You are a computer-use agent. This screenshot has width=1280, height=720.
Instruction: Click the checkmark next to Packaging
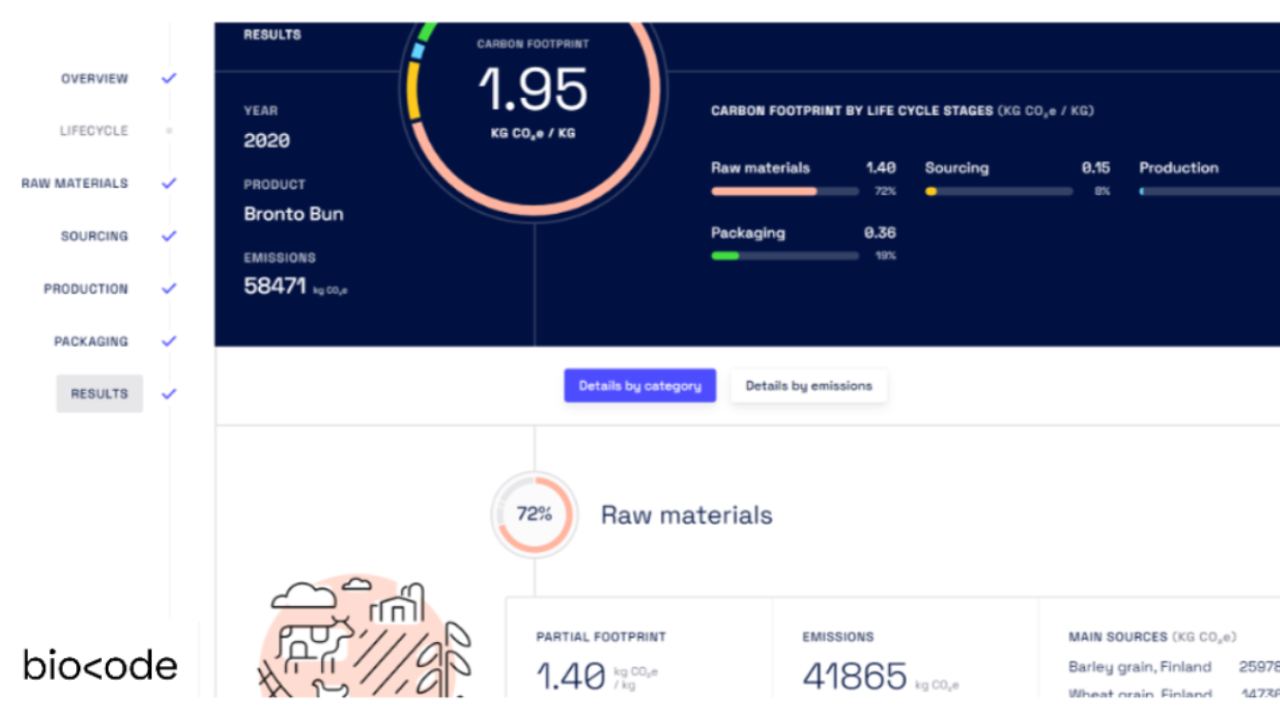coord(169,341)
